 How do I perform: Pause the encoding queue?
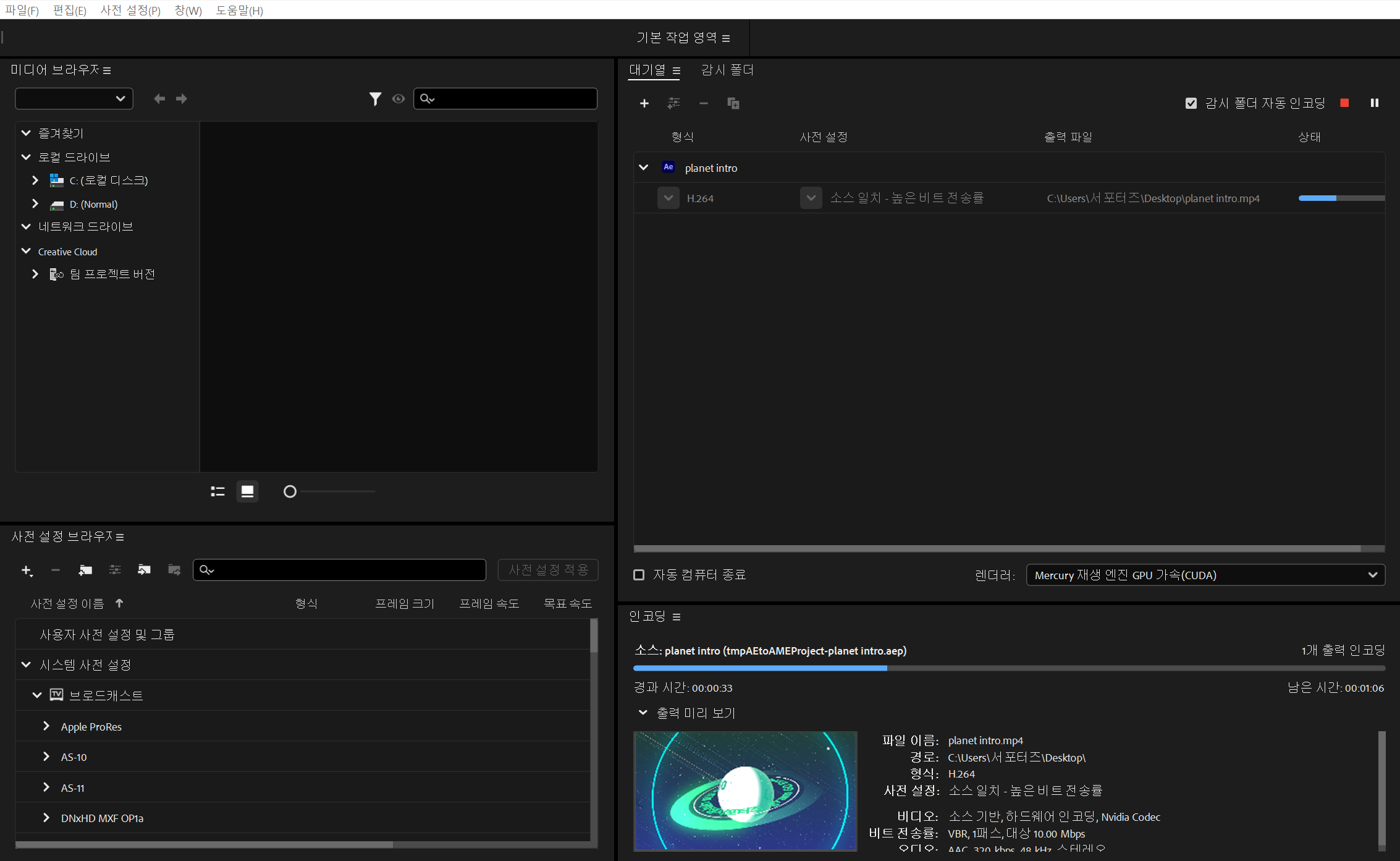1374,103
